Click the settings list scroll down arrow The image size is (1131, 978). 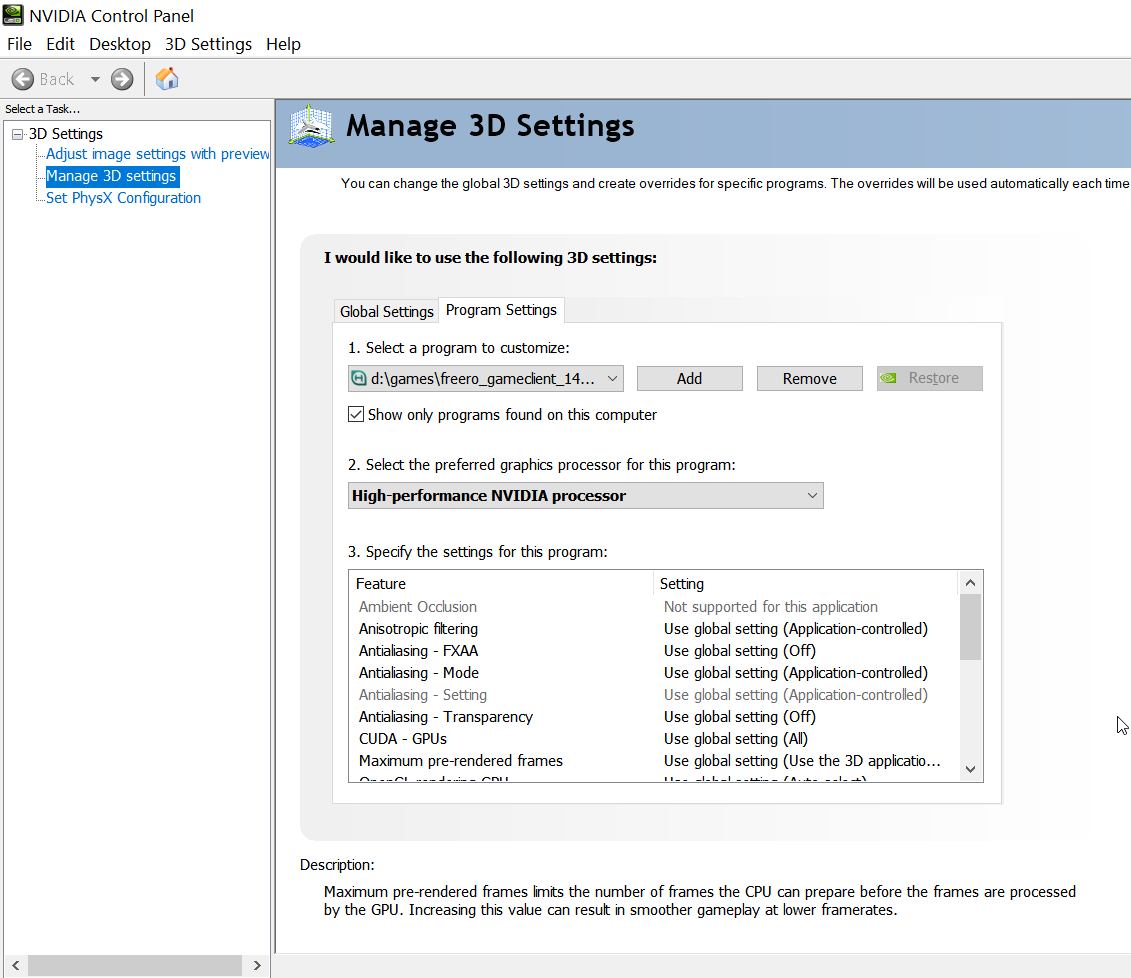pos(970,770)
